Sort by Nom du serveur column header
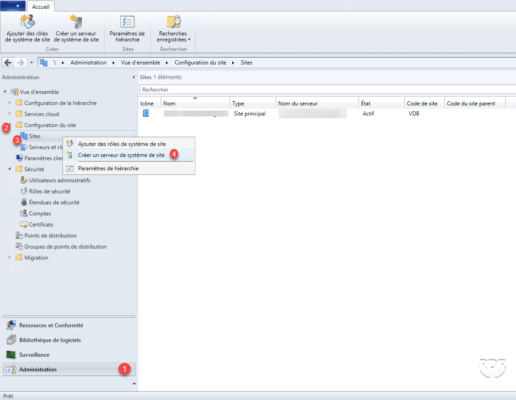 tap(317, 103)
